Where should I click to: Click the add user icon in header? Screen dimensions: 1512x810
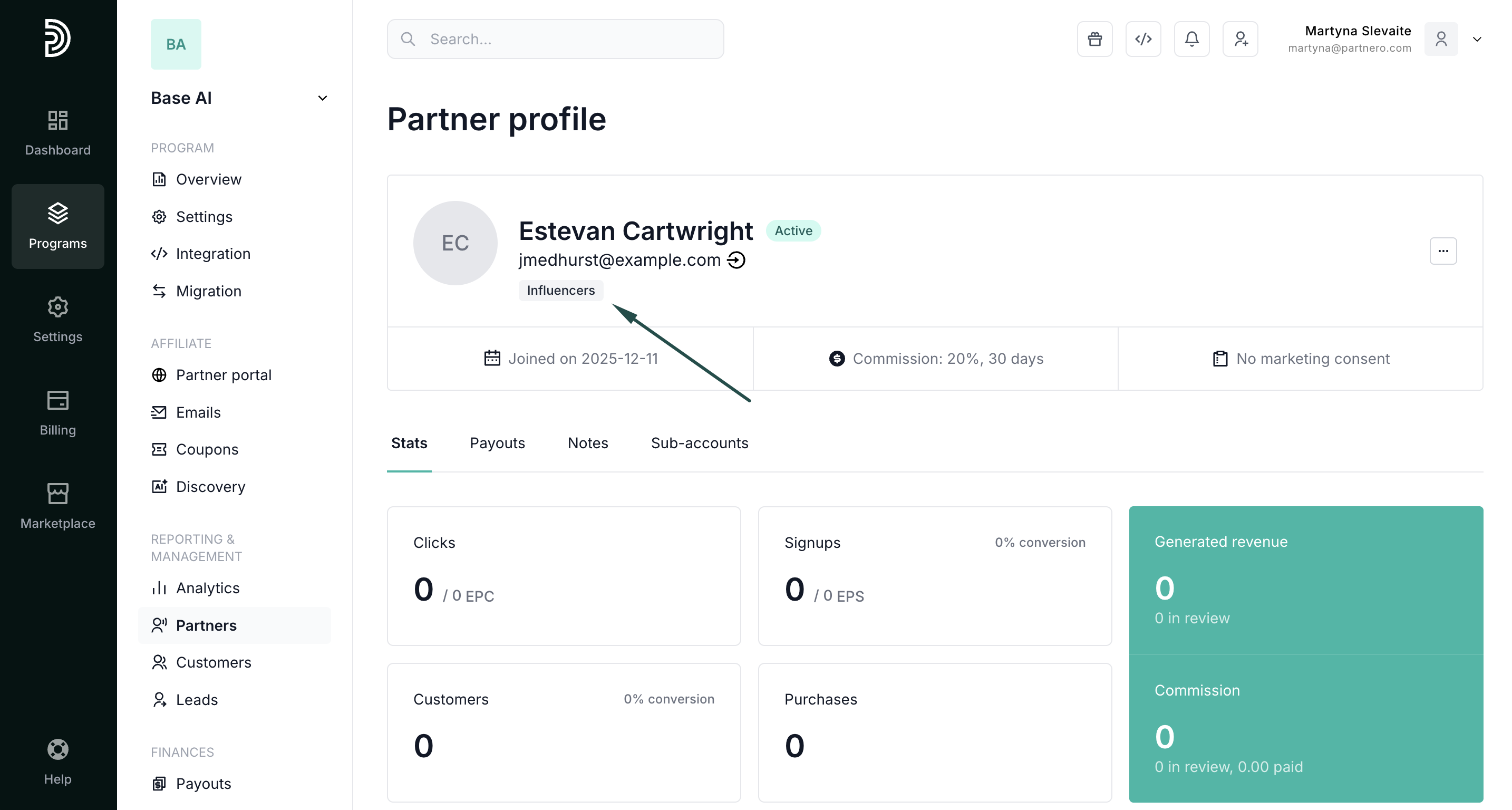click(1239, 38)
